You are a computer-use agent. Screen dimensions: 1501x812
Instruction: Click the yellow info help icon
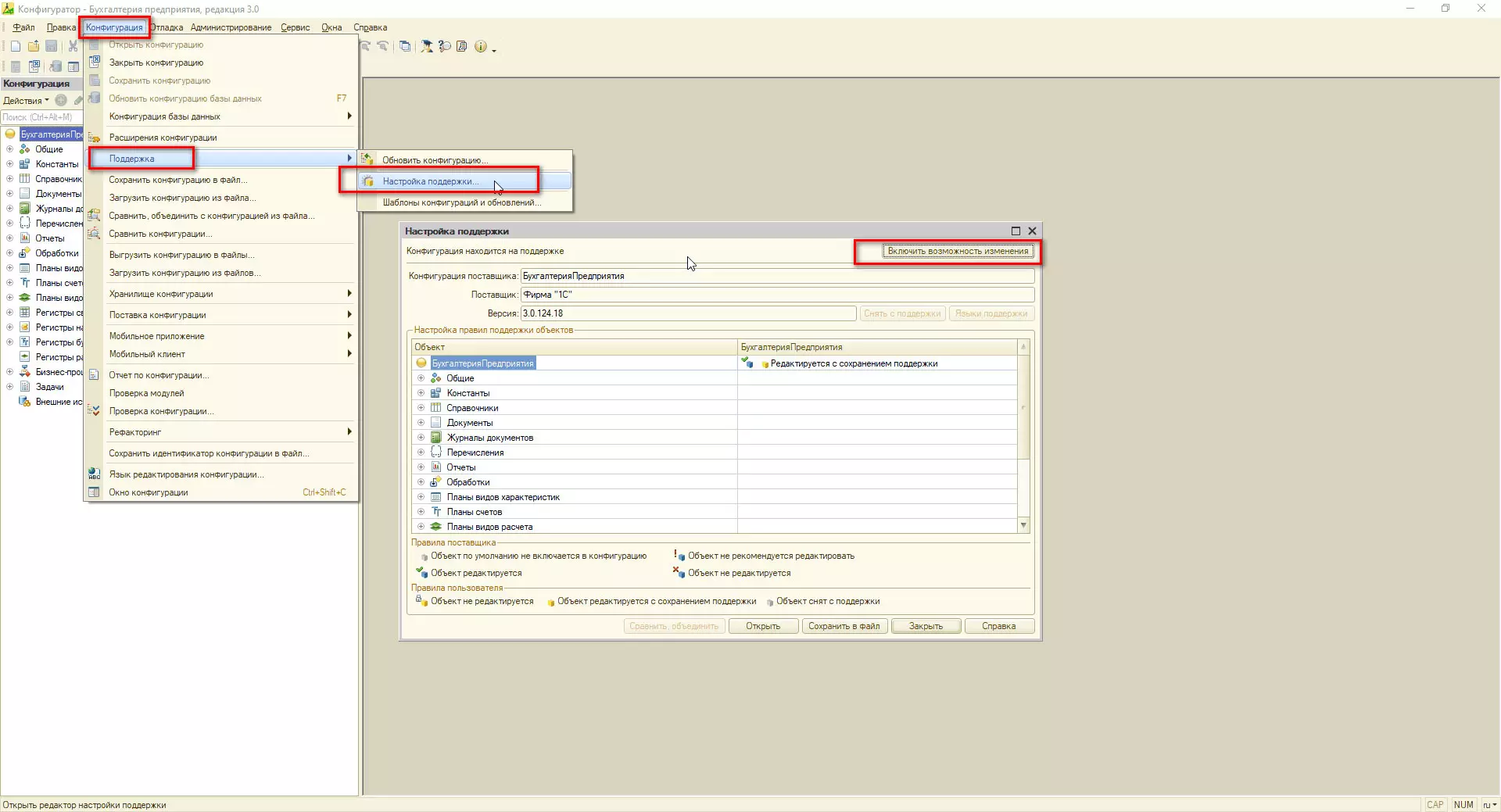481,46
